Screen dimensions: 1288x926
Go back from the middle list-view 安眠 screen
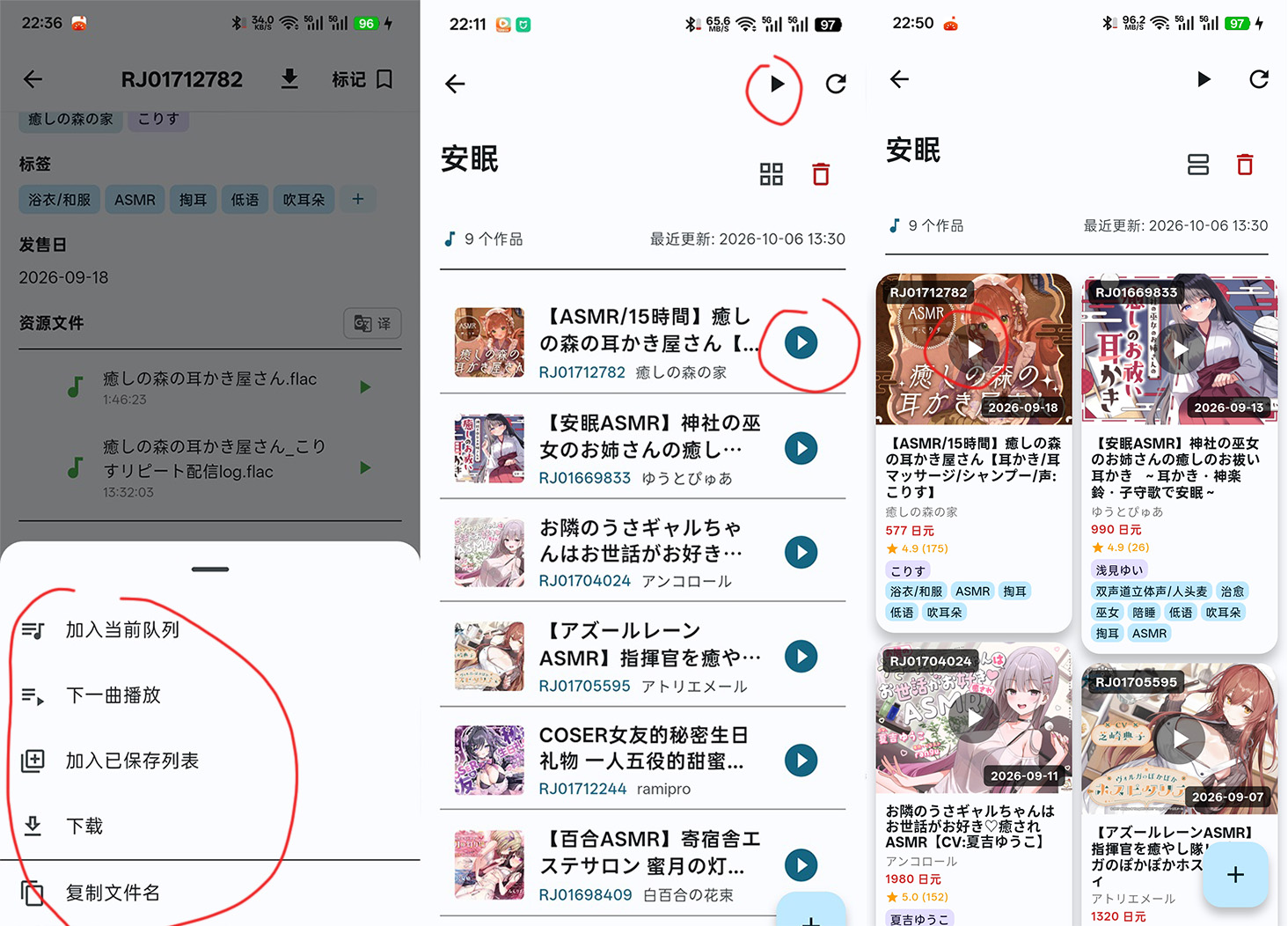pos(455,84)
